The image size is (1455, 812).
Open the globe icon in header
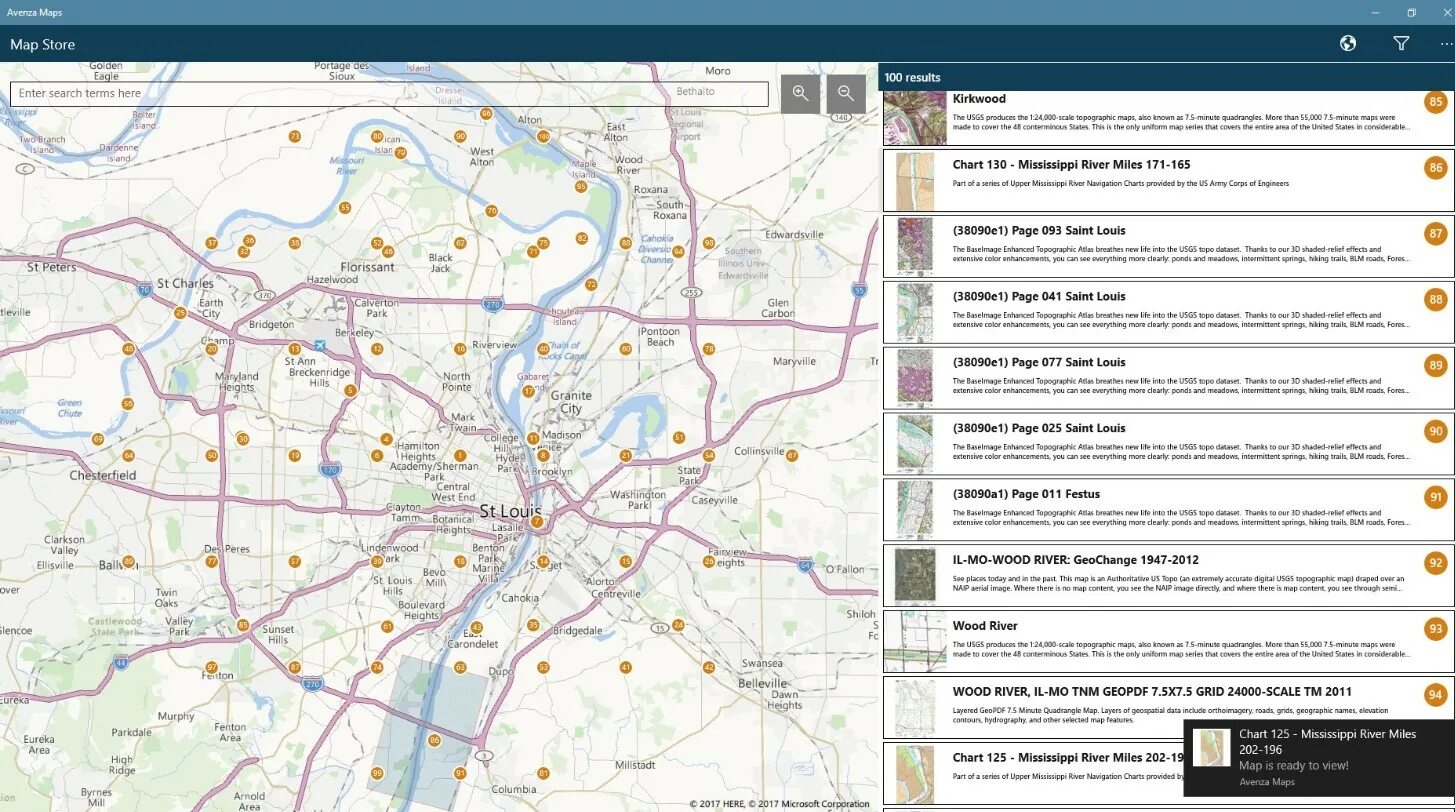point(1348,43)
